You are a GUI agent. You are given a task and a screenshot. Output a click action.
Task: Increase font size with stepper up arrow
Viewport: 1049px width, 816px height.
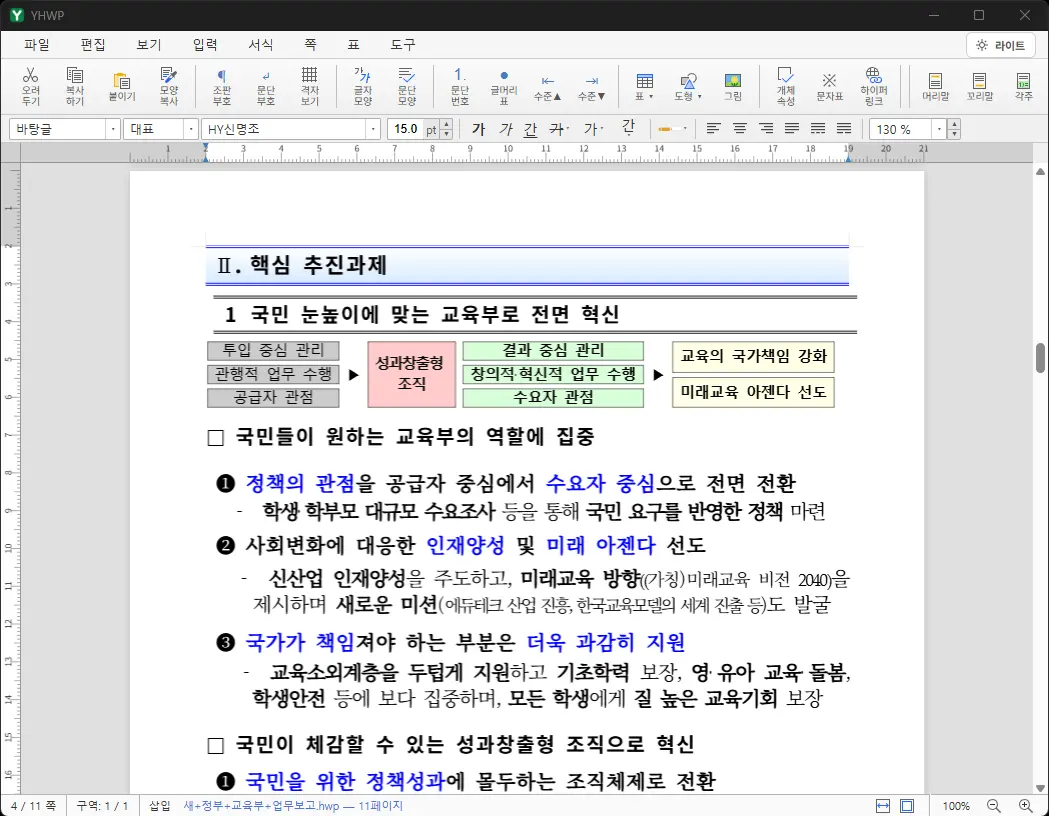[x=447, y=124]
